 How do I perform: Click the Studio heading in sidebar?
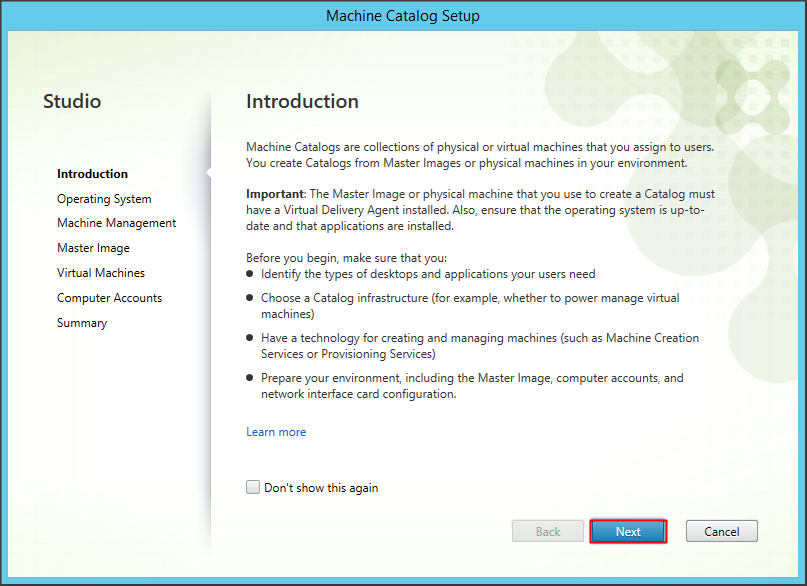tap(72, 101)
